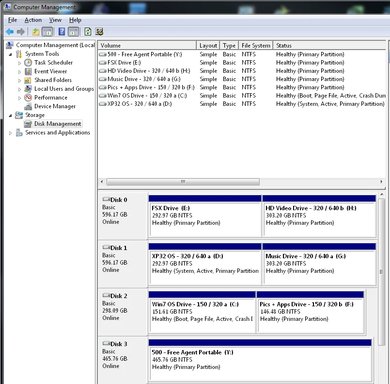
Task: Open the View menu
Action: click(x=55, y=20)
